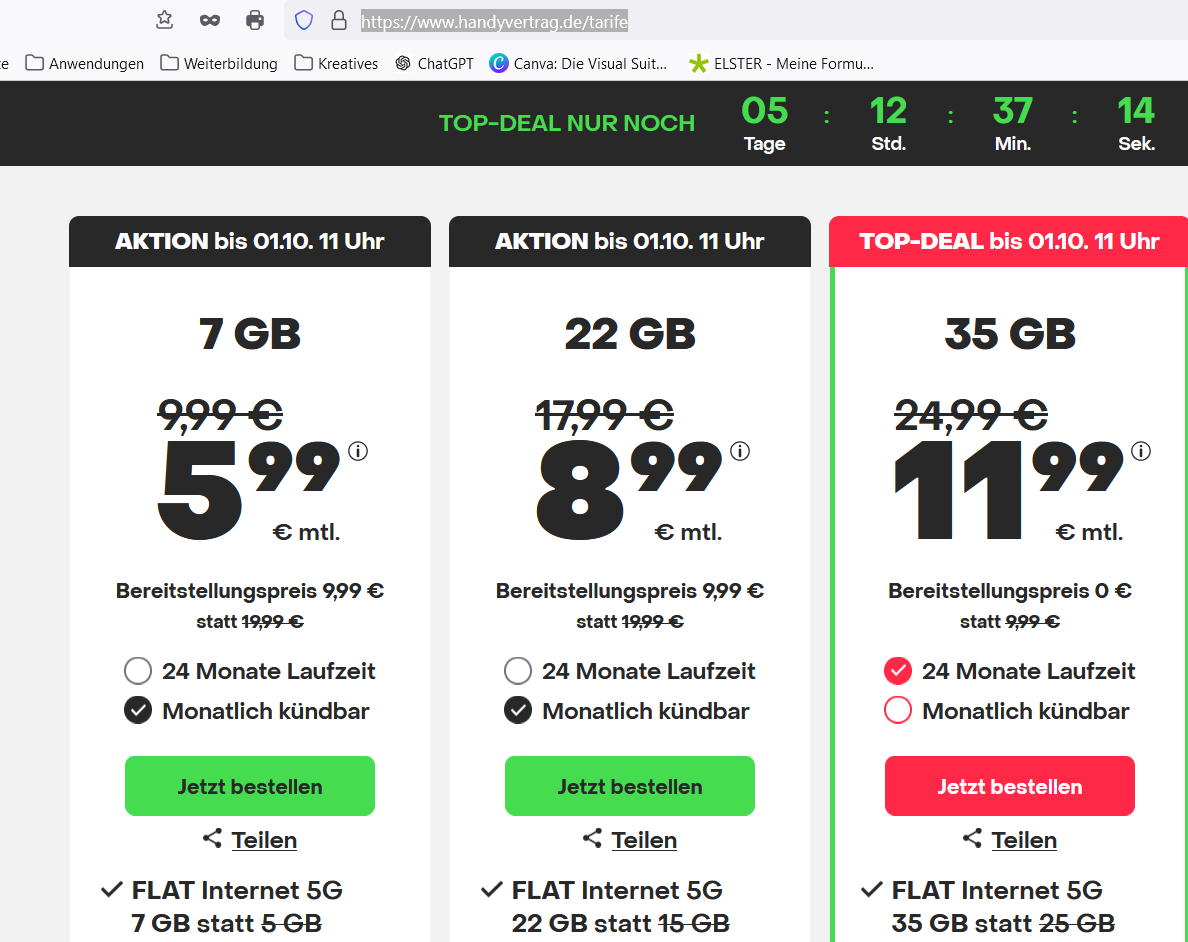Open the Weiterbildung bookmarks folder
Viewport: 1188px width, 942px height.
219,64
